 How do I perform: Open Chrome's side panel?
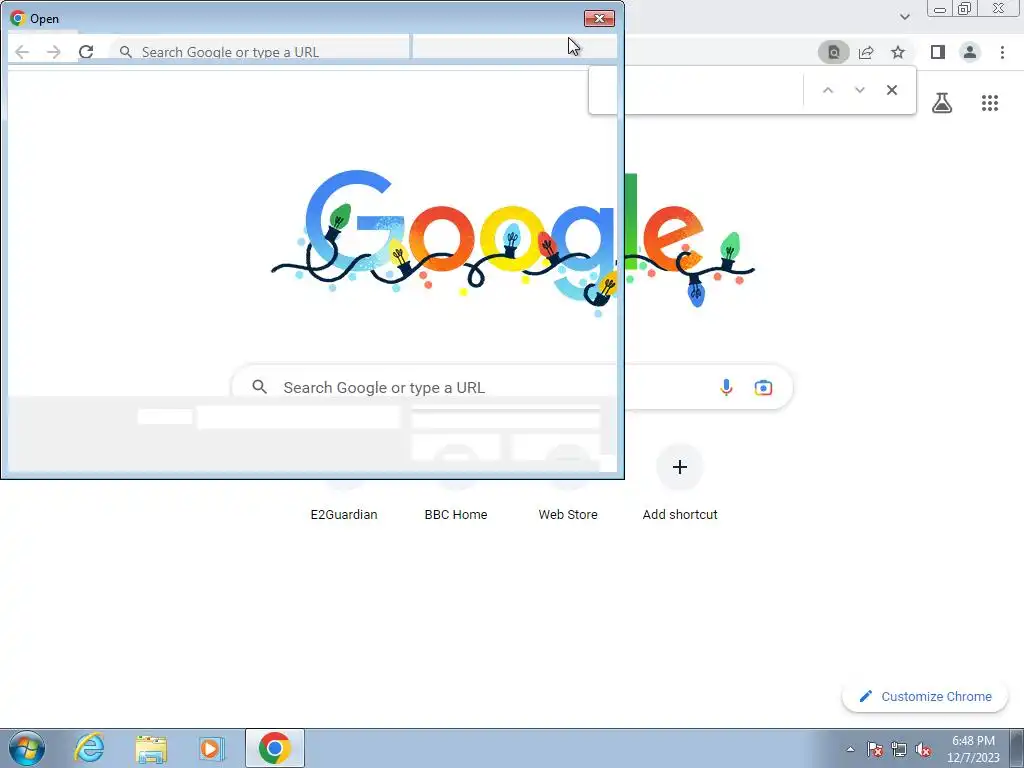[938, 52]
